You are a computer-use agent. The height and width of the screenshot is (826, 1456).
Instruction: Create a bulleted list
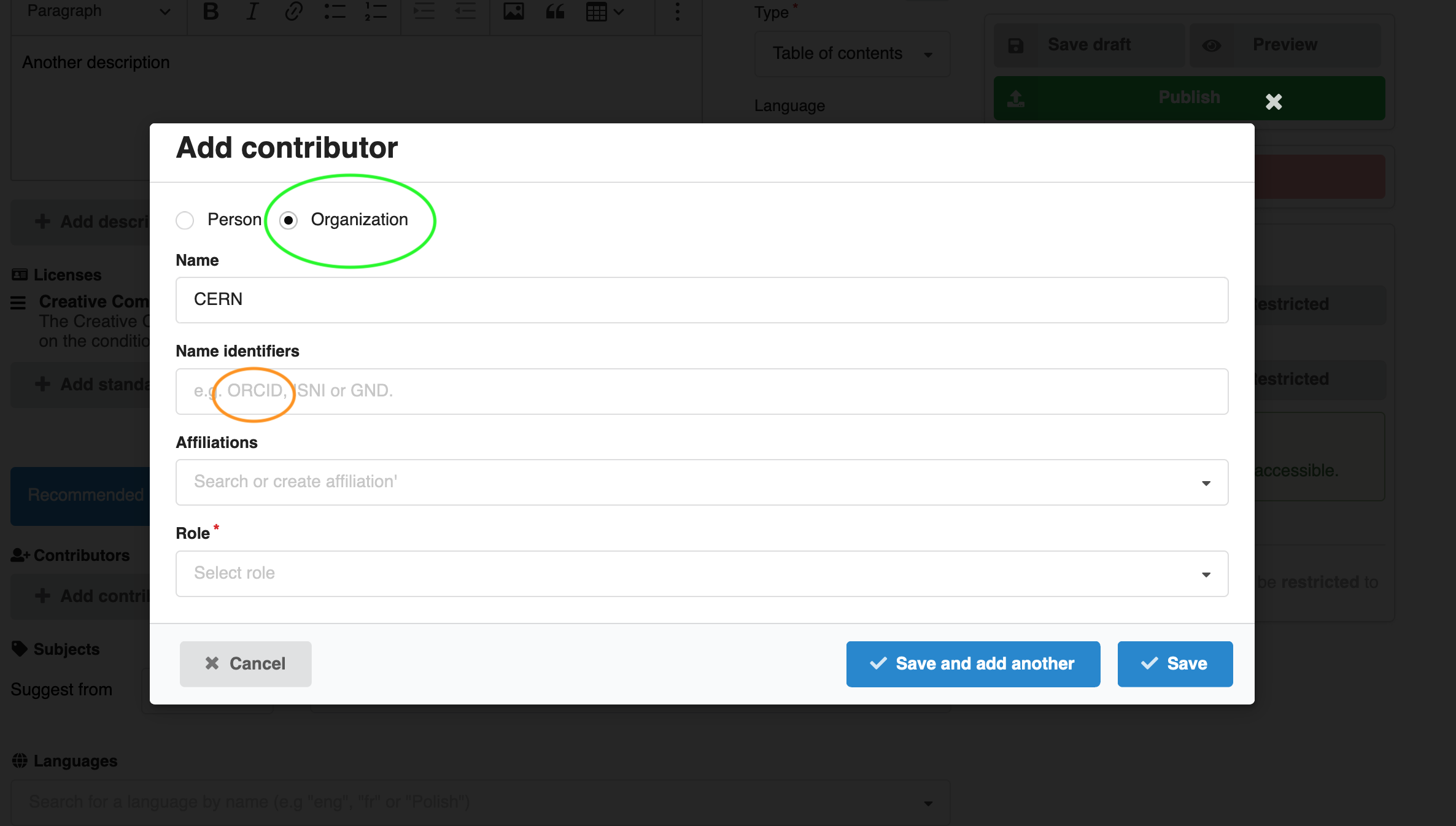[335, 12]
